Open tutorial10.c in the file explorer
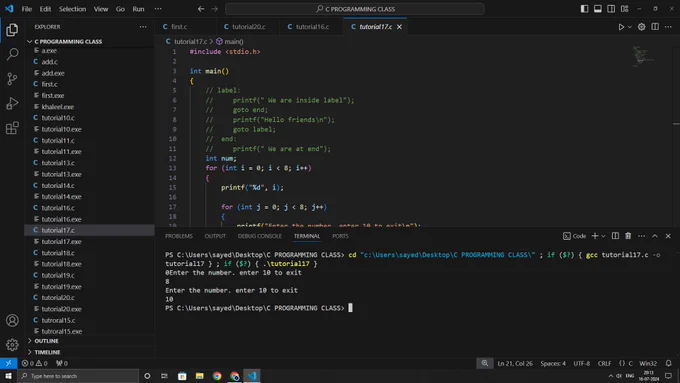This screenshot has height=383, width=680. 58,118
